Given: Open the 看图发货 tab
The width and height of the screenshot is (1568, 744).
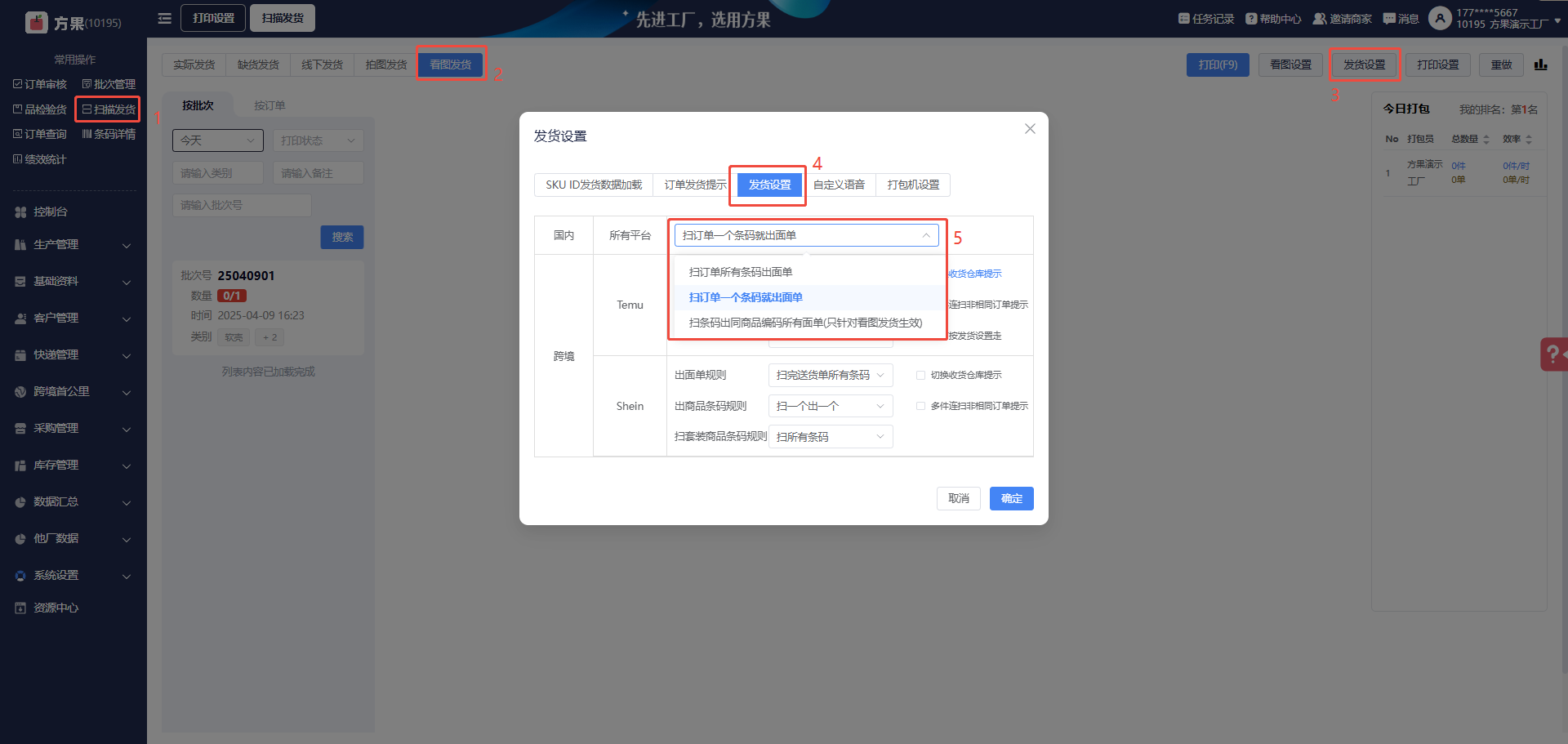Looking at the screenshot, I should 451,65.
